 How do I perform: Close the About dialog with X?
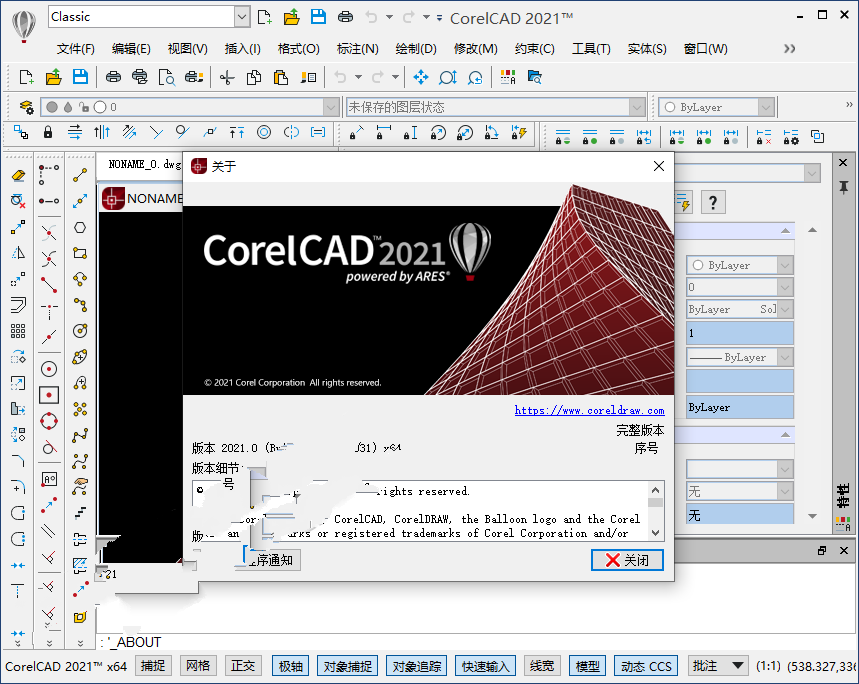coord(659,166)
